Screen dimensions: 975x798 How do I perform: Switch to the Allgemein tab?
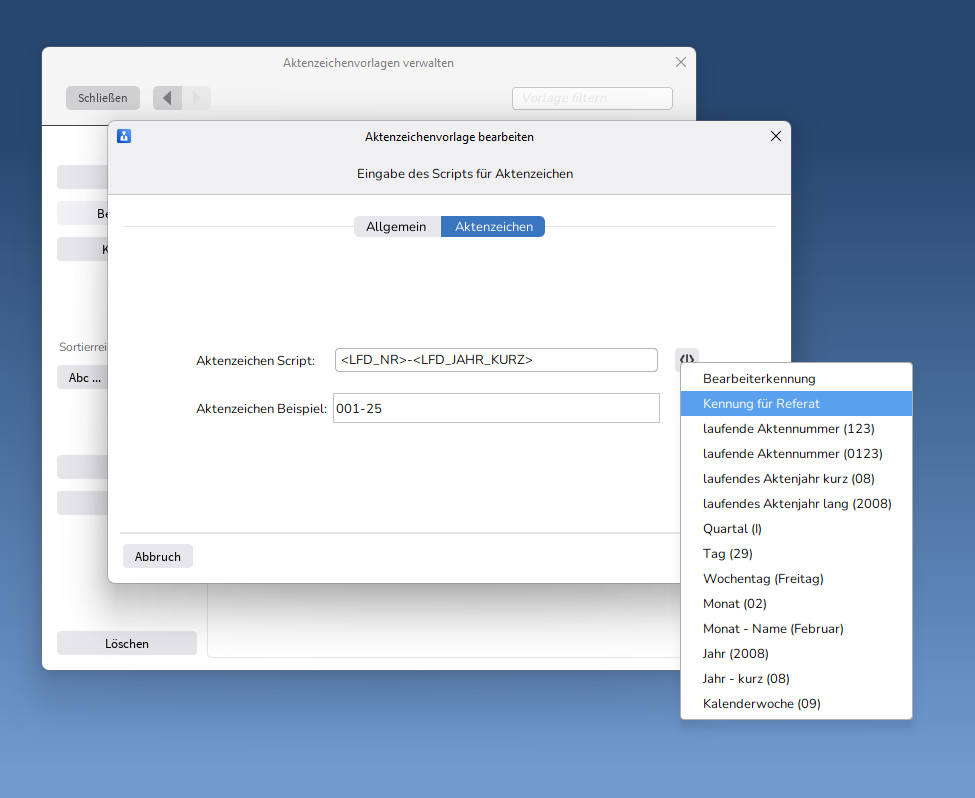click(x=396, y=227)
